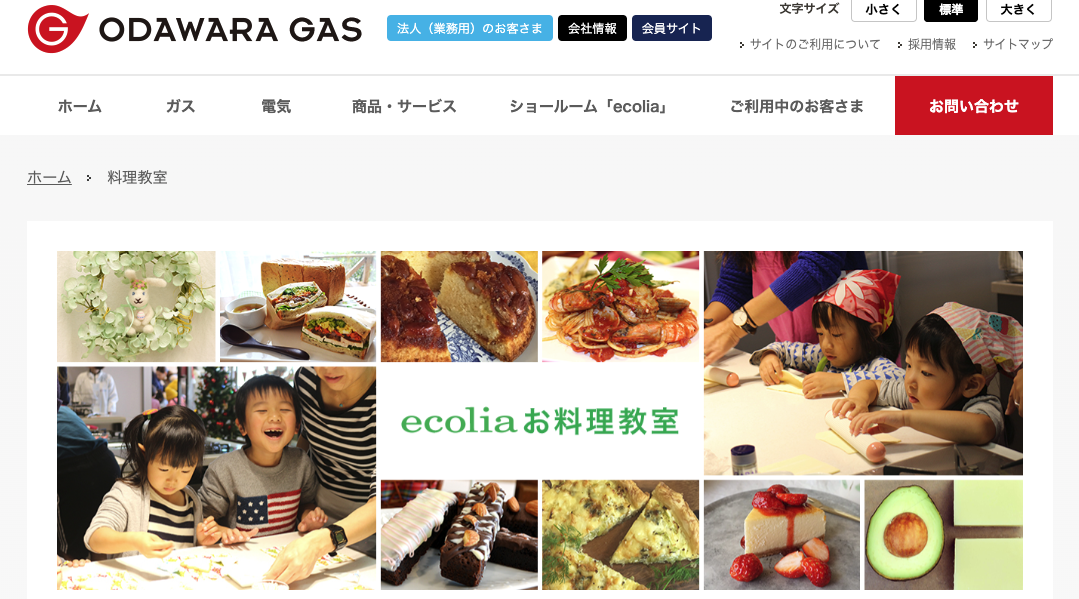Click ホーム breadcrumb link
Viewport: 1079px width, 599px height.
[x=50, y=178]
